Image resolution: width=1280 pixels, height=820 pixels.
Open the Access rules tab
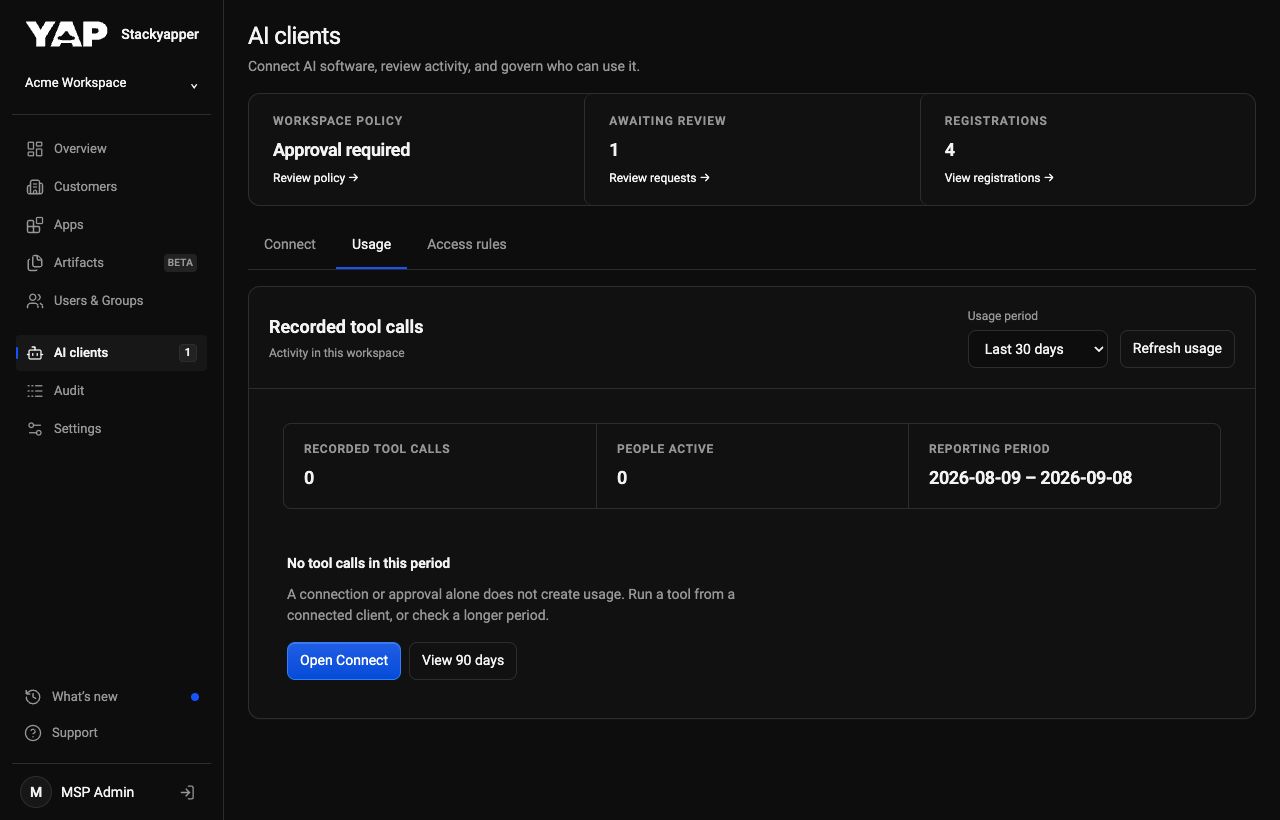click(x=467, y=244)
